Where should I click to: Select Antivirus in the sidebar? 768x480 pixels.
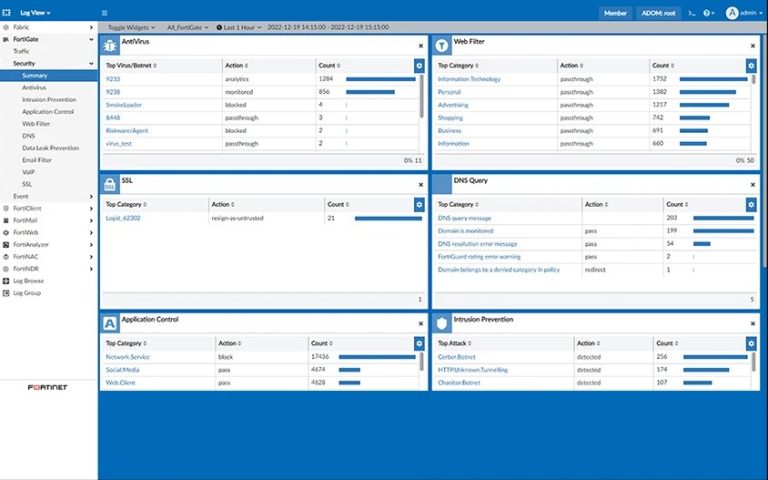34,88
